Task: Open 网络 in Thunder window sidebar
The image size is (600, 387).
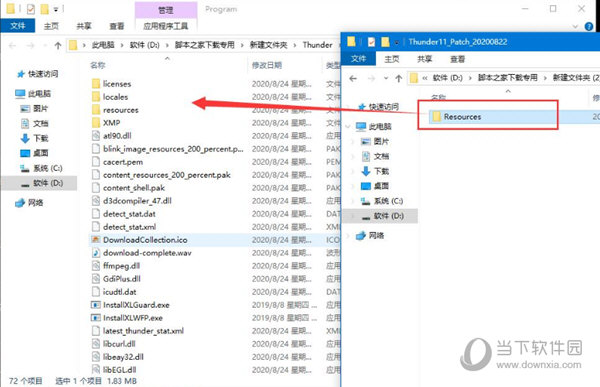Action: pos(35,202)
